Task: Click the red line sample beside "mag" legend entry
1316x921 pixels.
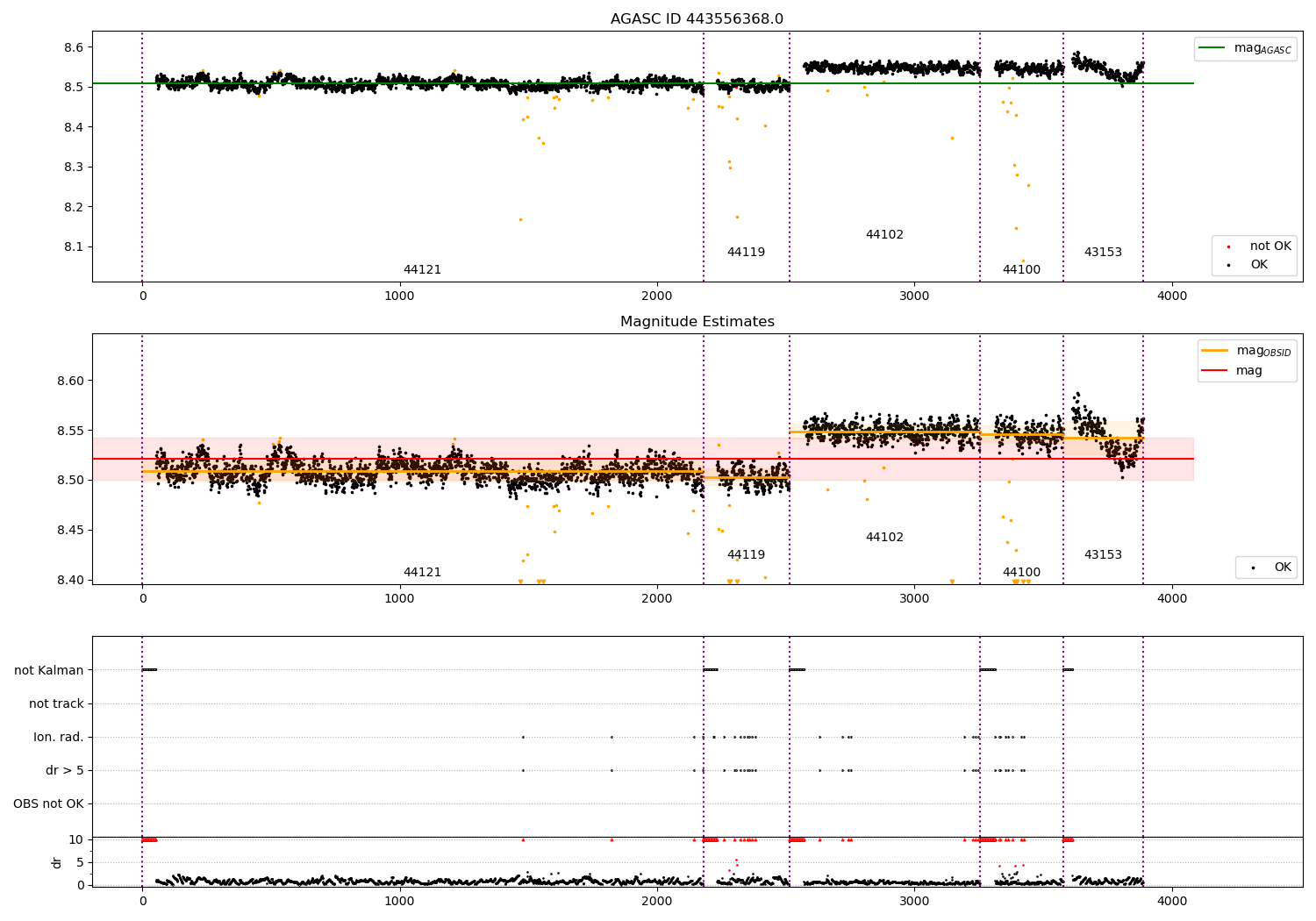Action: click(x=1214, y=370)
